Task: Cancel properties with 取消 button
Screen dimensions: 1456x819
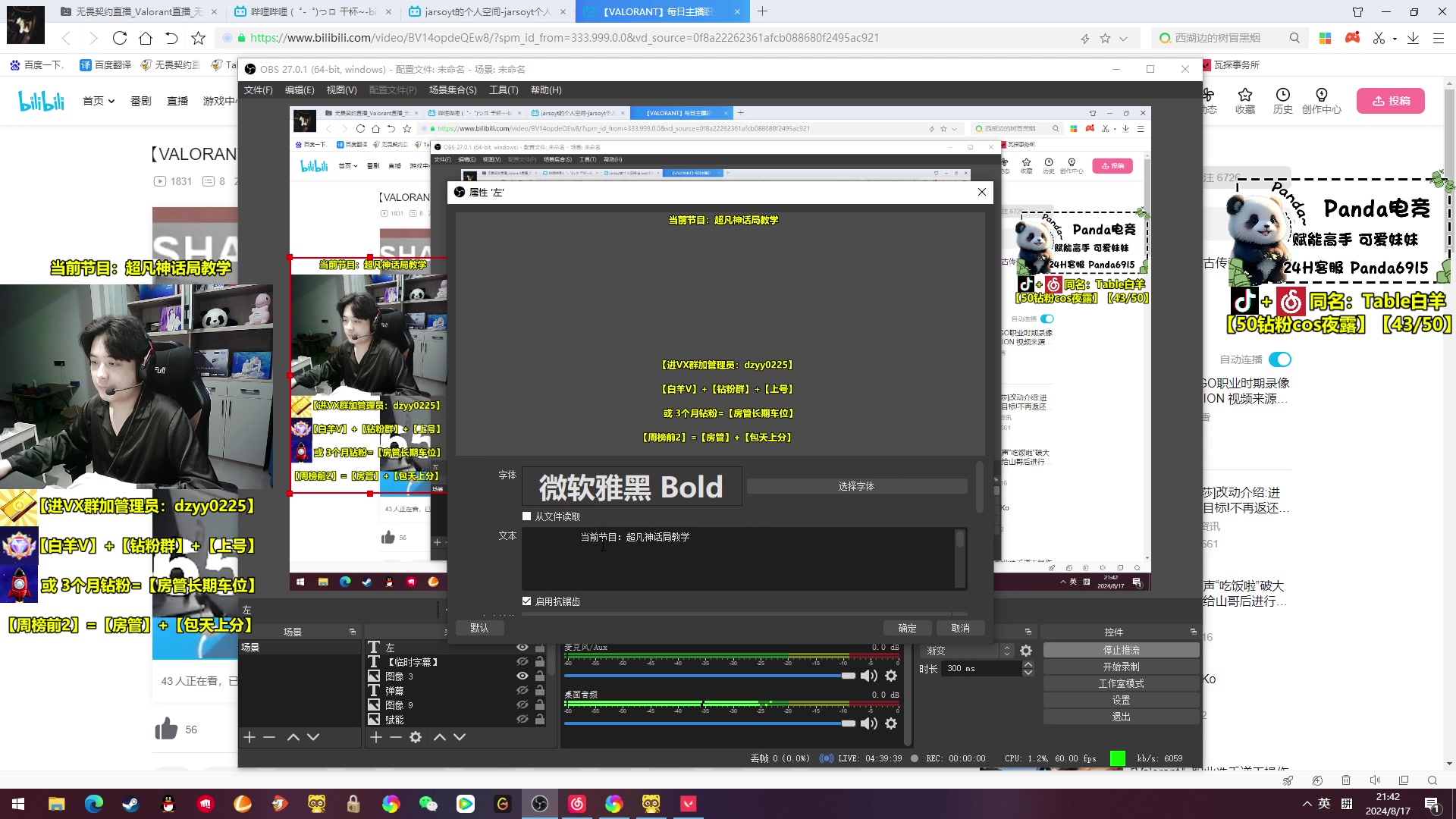Action: click(x=960, y=628)
